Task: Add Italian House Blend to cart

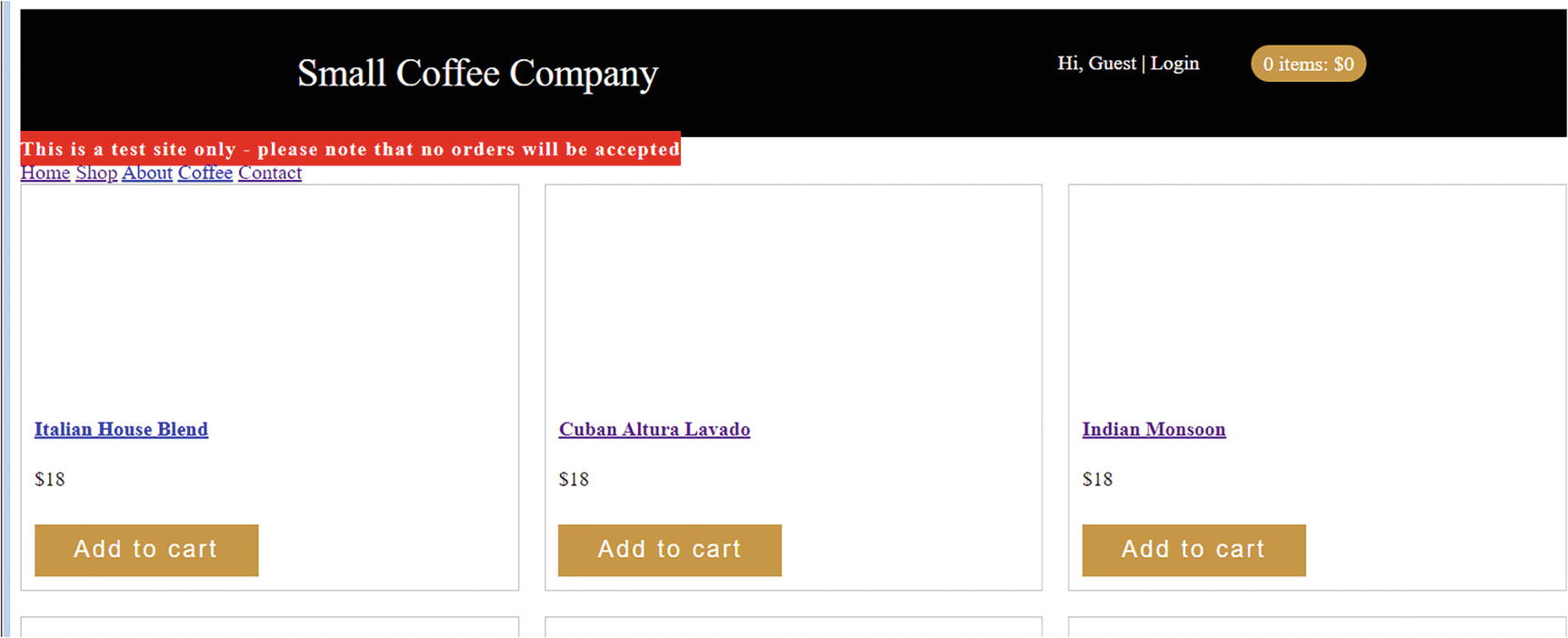Action: coord(146,550)
